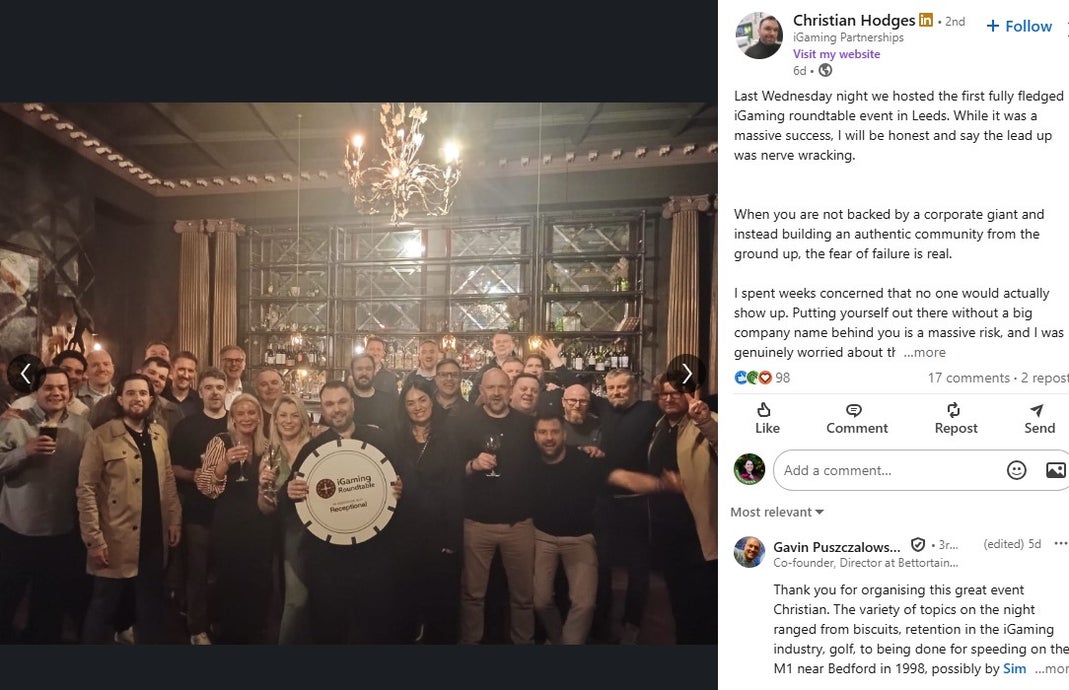Viewport: 1069px width, 690px height.
Task: Expand post text with ...more
Action: click(924, 352)
